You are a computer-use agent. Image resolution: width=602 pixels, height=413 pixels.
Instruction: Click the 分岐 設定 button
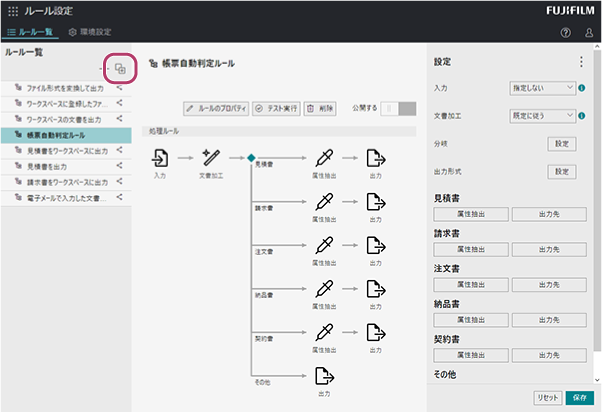pos(562,144)
